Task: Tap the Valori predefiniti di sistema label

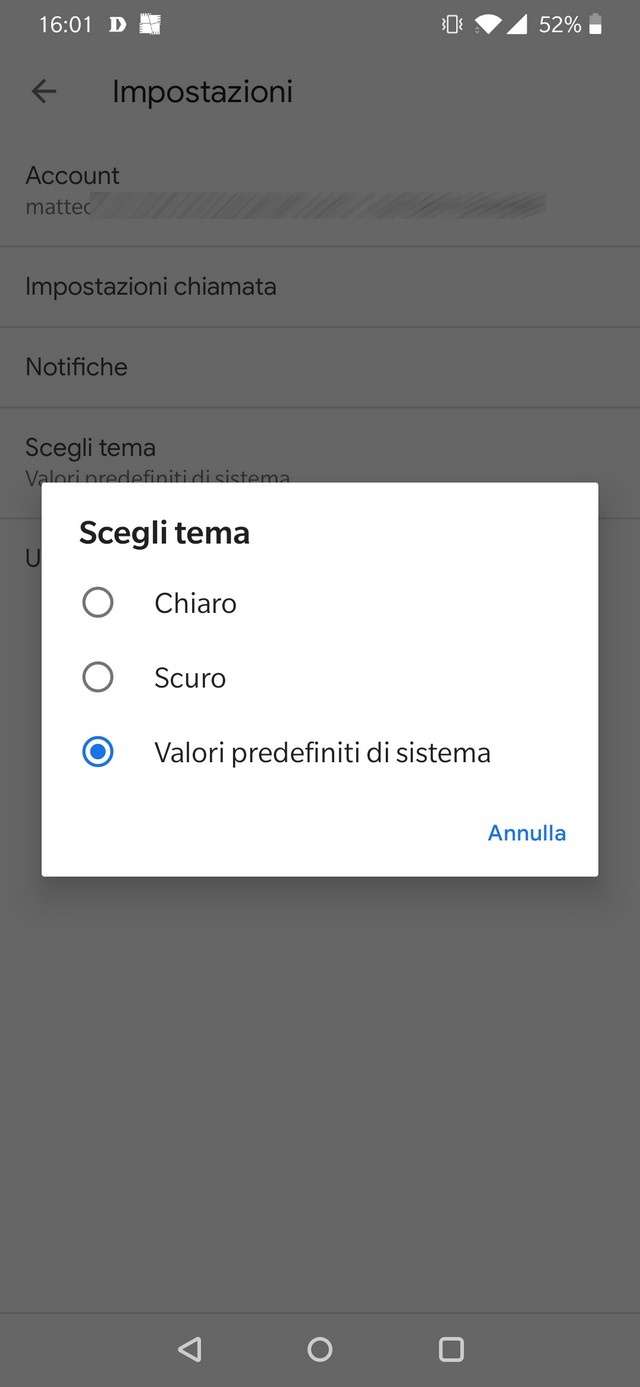Action: point(322,752)
